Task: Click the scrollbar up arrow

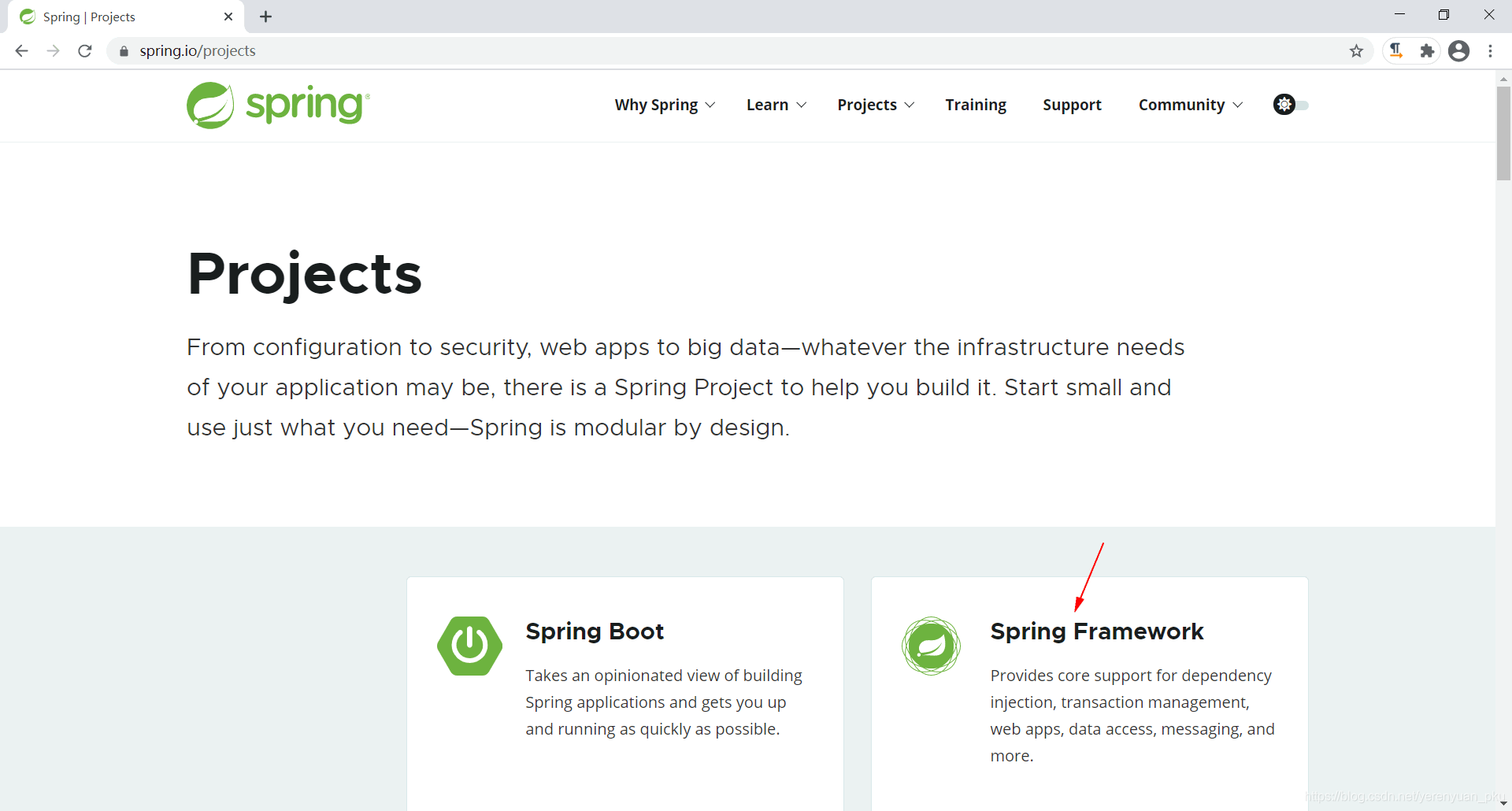Action: tap(1503, 79)
